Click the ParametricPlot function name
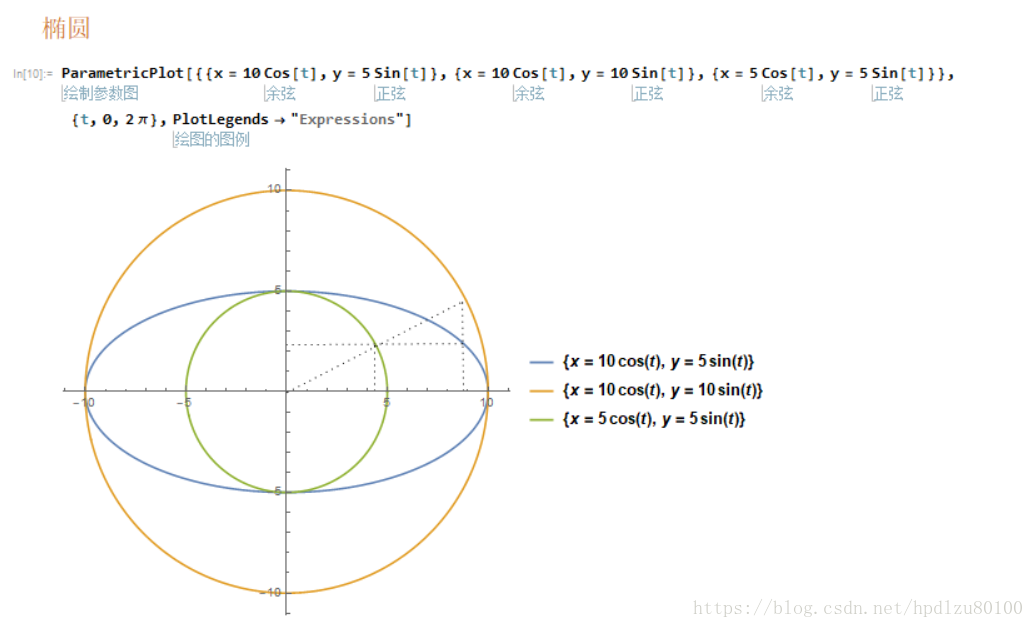The height and width of the screenshot is (628, 1034). pyautogui.click(x=122, y=73)
